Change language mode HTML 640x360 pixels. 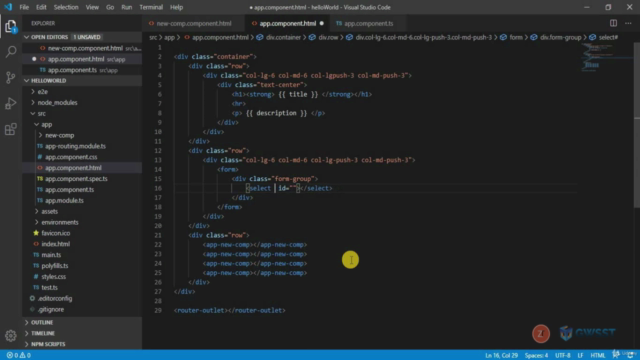click(598, 355)
